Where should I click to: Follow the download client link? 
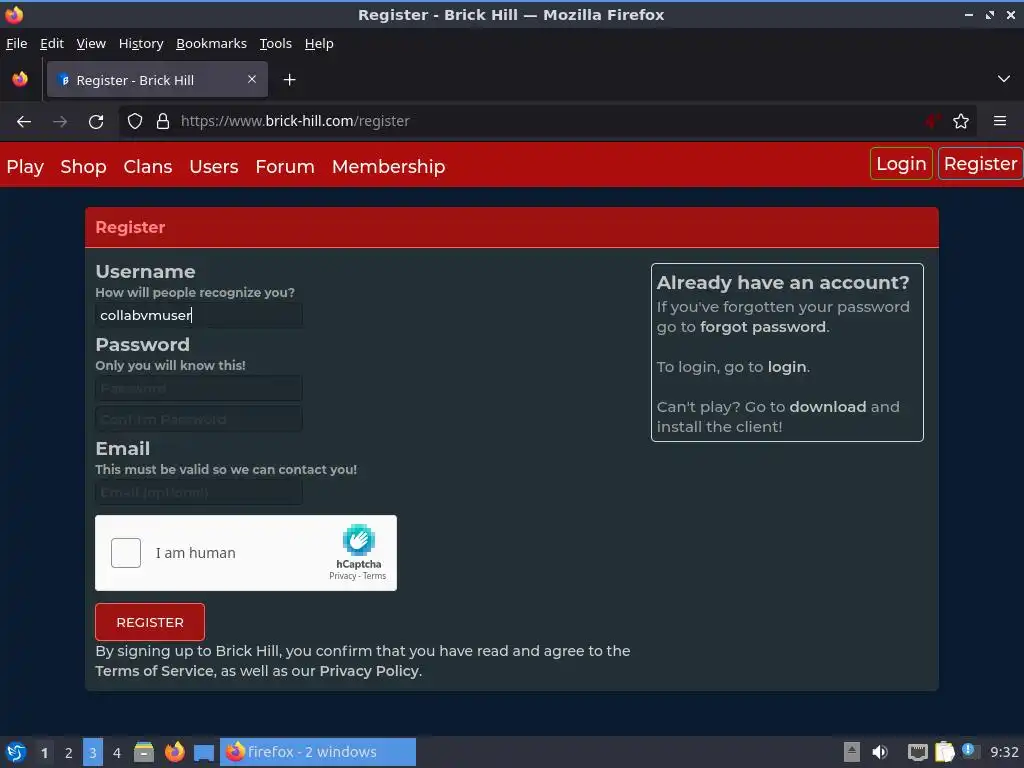tap(827, 407)
